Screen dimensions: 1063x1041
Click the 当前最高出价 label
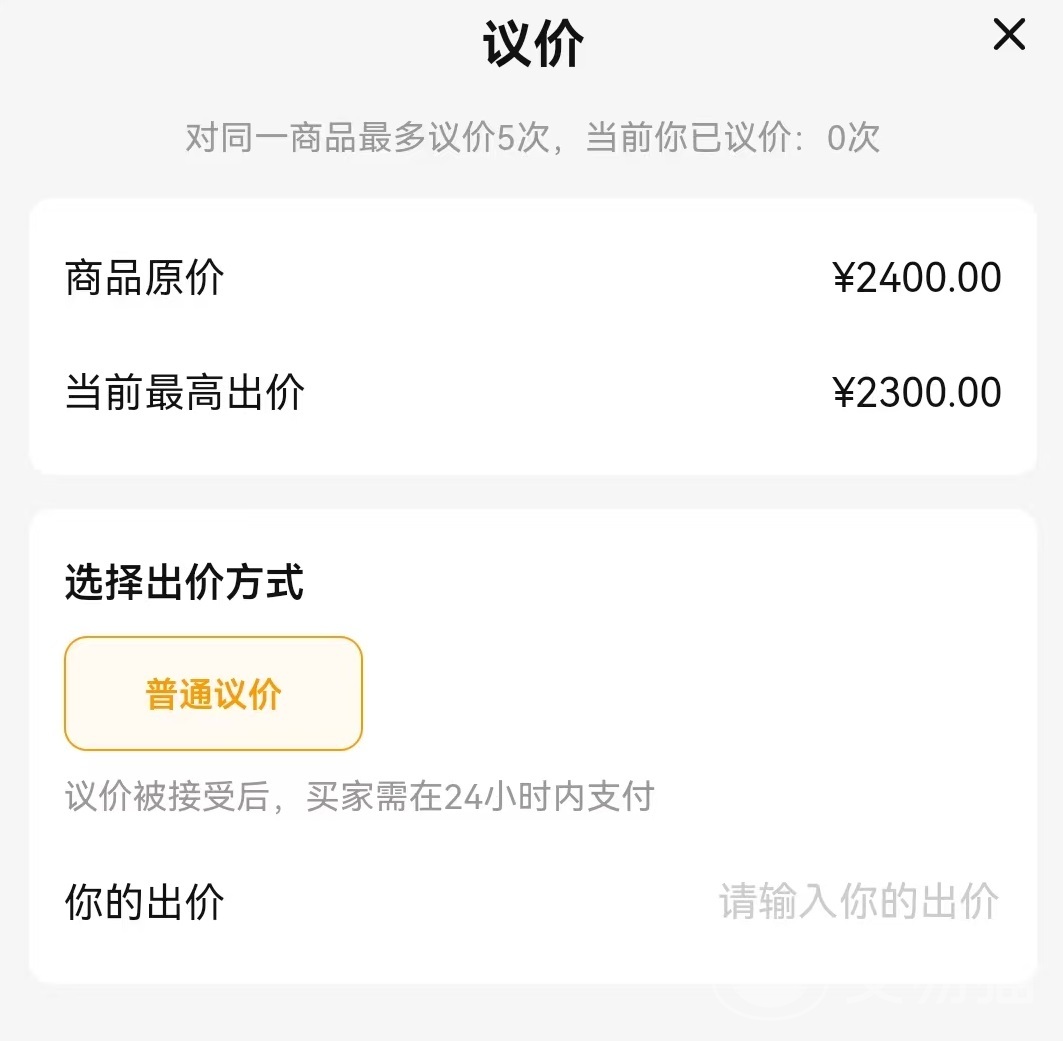click(184, 393)
